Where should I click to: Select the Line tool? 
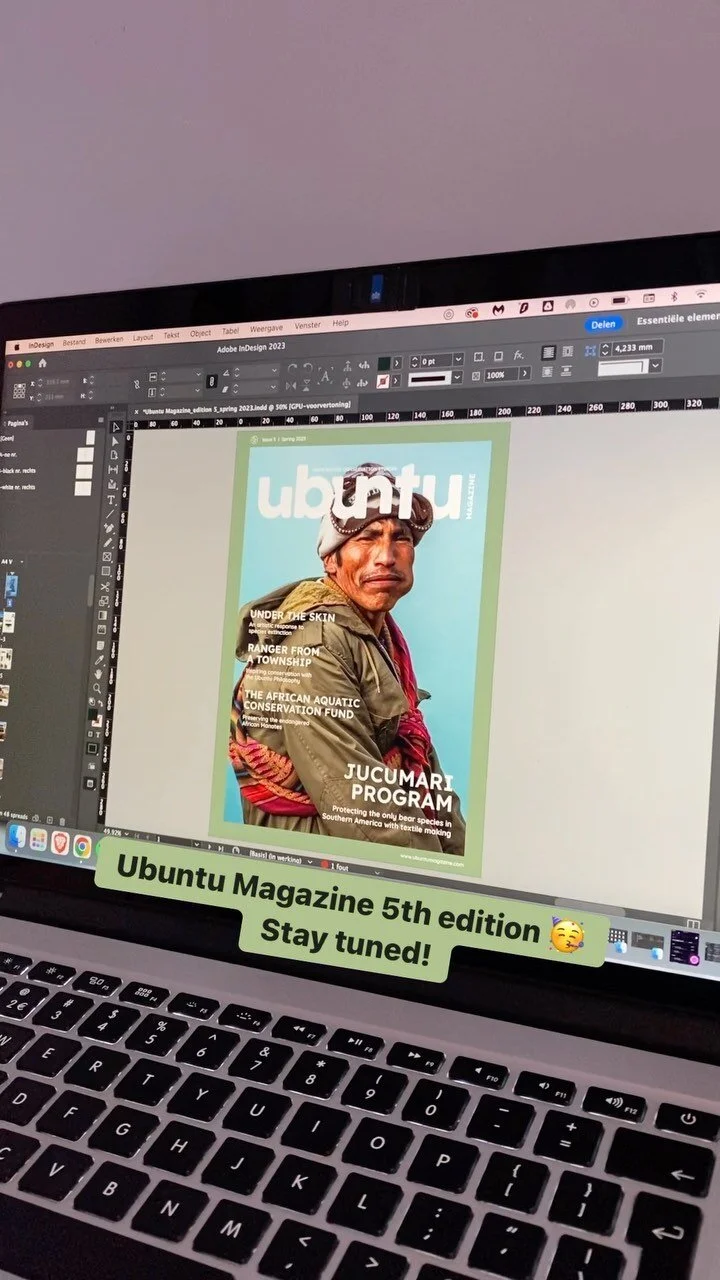[109, 514]
